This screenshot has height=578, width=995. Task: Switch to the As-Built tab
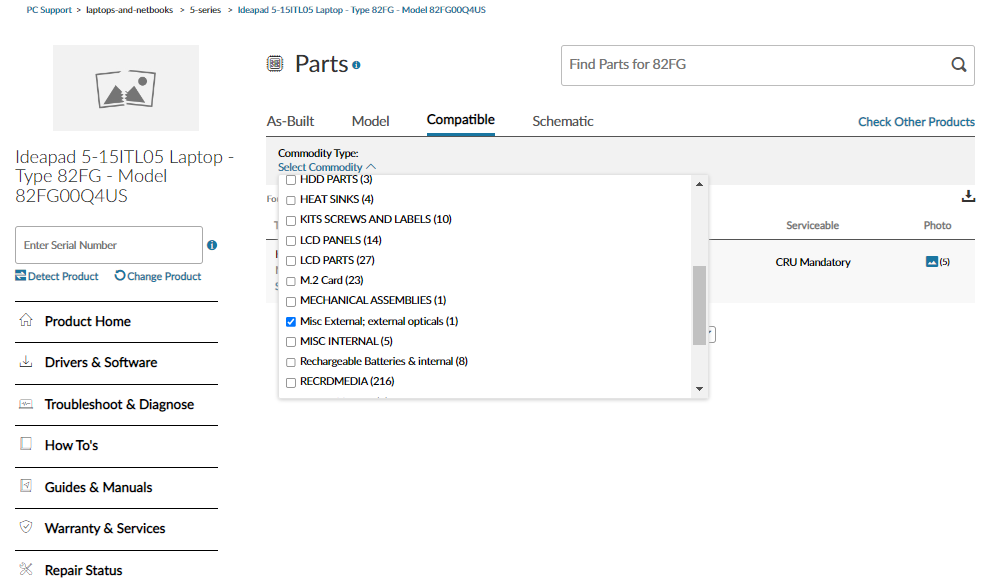point(290,121)
